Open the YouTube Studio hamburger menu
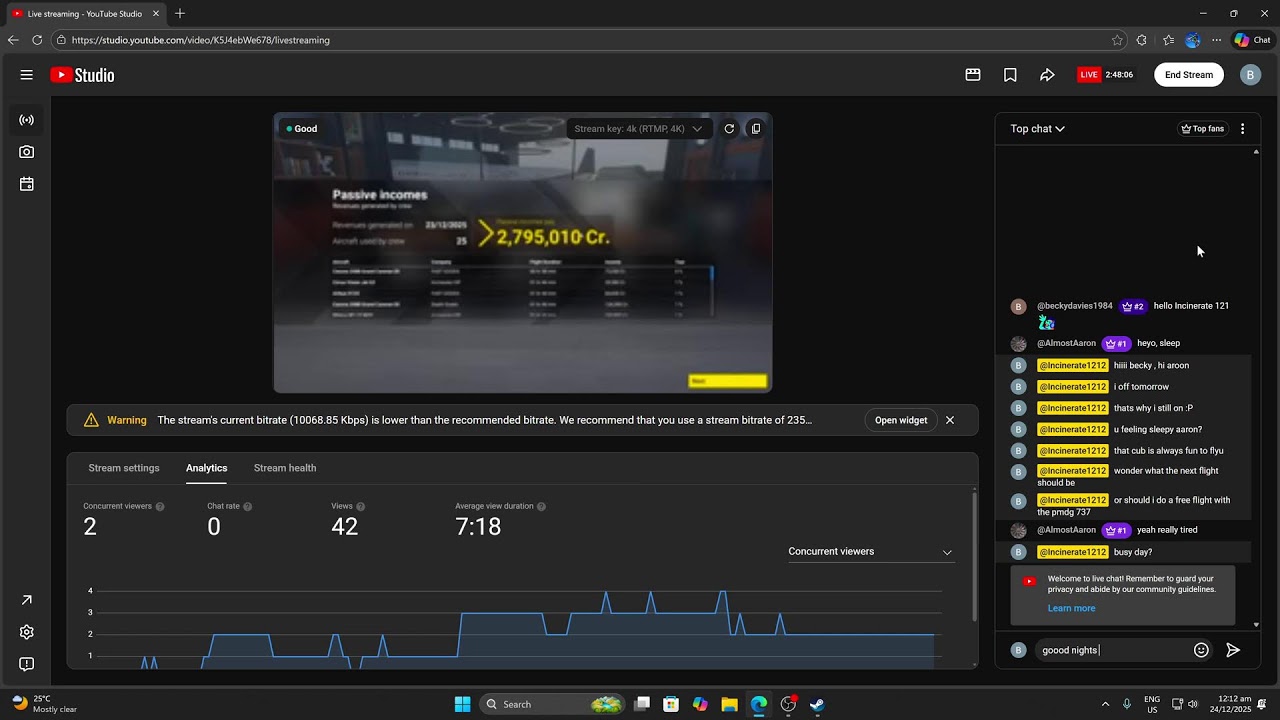Viewport: 1280px width, 720px height. coord(27,75)
